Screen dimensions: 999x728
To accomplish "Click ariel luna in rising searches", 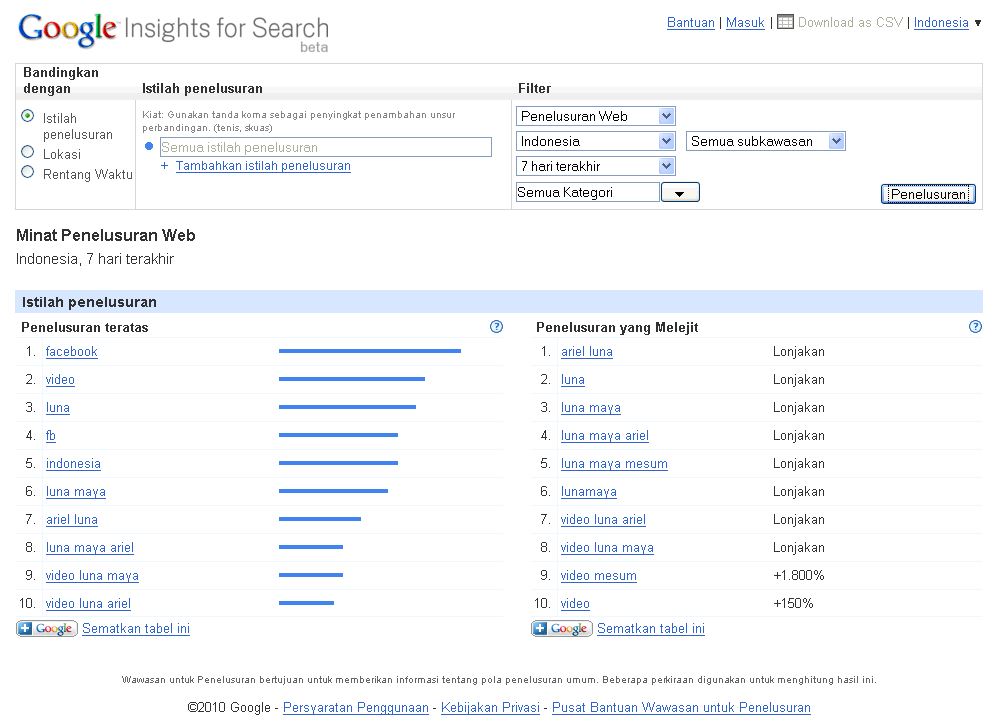I will 587,352.
